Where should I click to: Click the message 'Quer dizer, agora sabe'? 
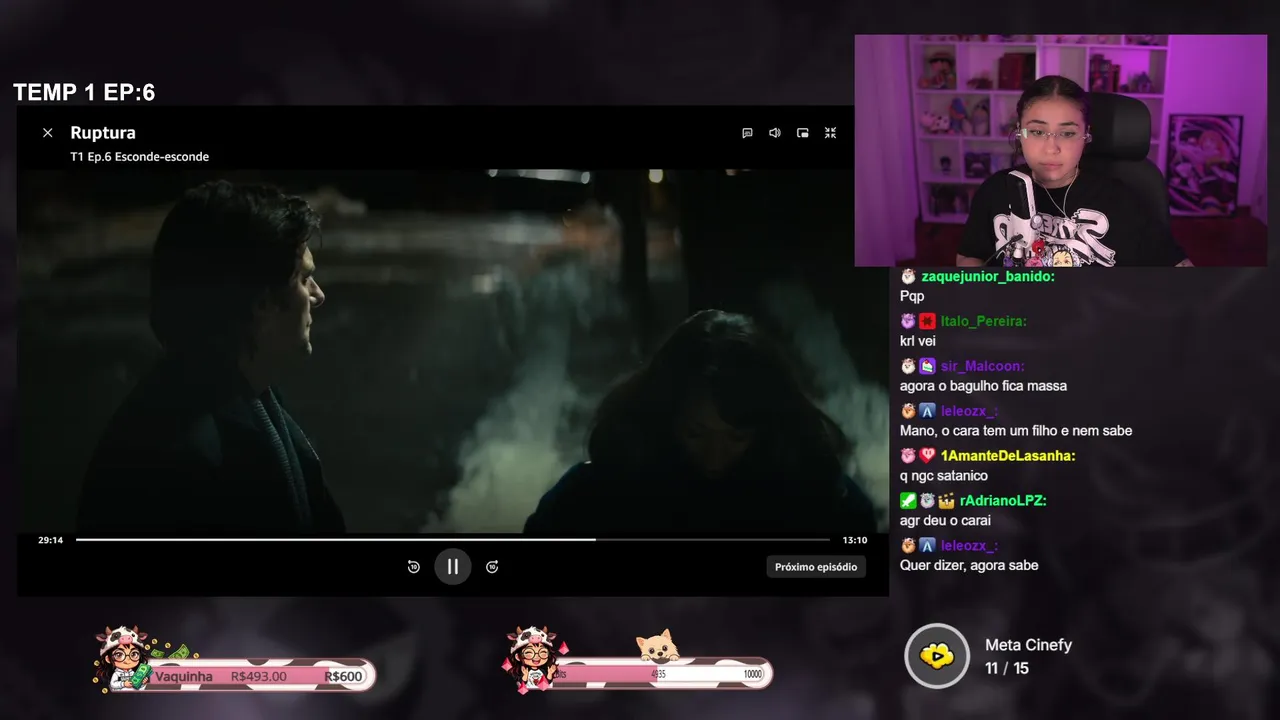[x=969, y=565]
